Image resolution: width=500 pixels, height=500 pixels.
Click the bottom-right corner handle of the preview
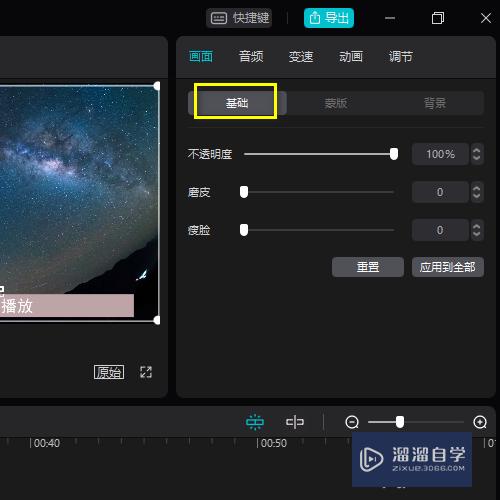(157, 321)
